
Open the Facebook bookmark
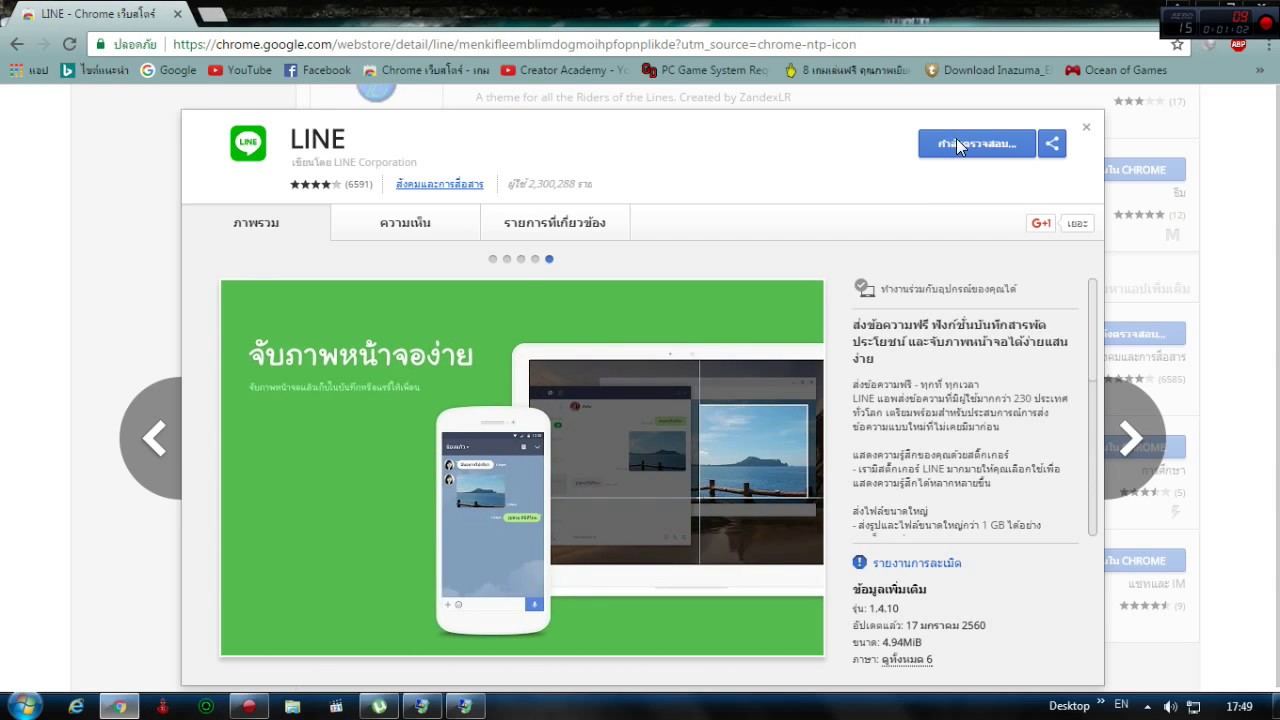[x=317, y=70]
